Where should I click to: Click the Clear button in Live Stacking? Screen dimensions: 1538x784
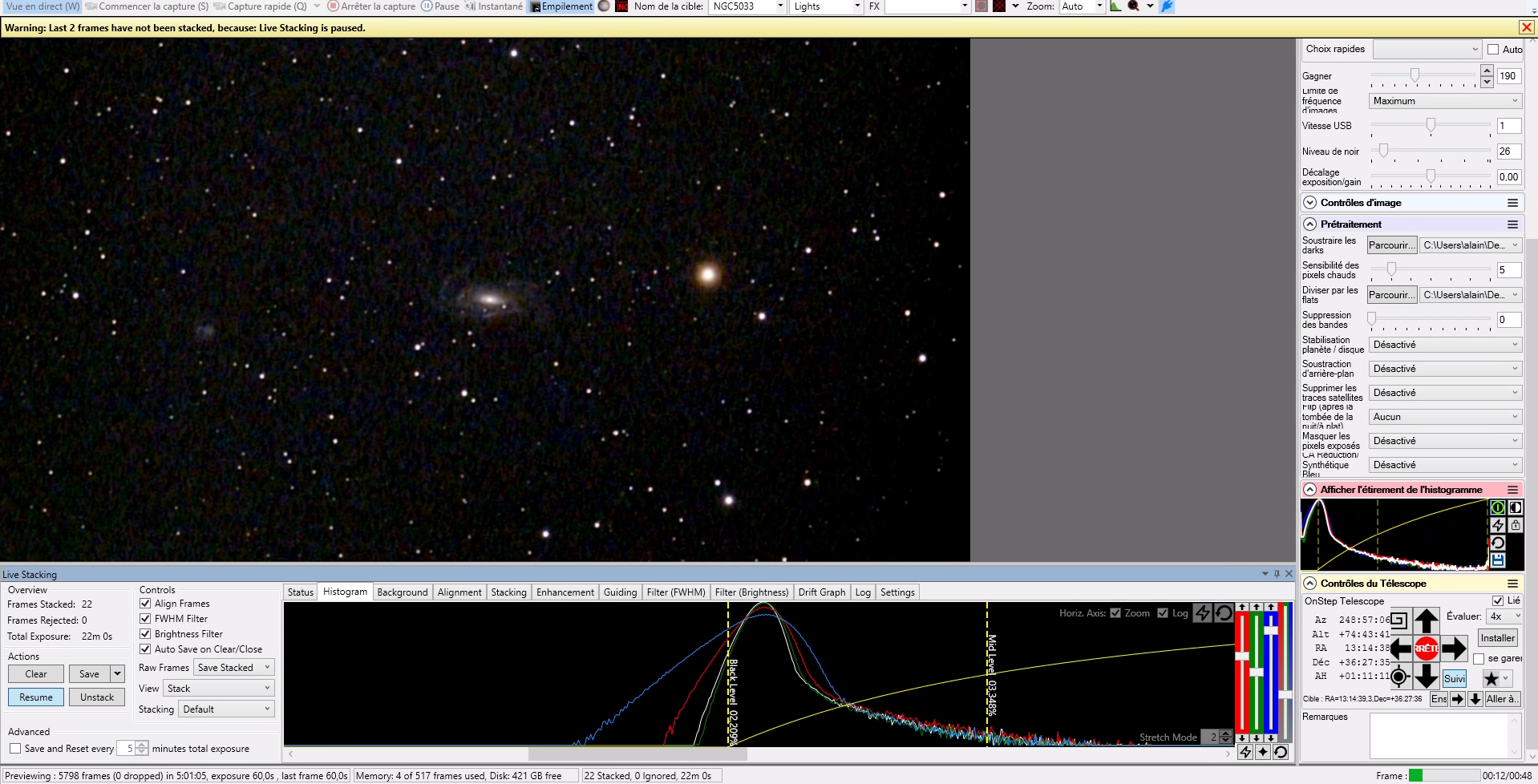pos(36,674)
